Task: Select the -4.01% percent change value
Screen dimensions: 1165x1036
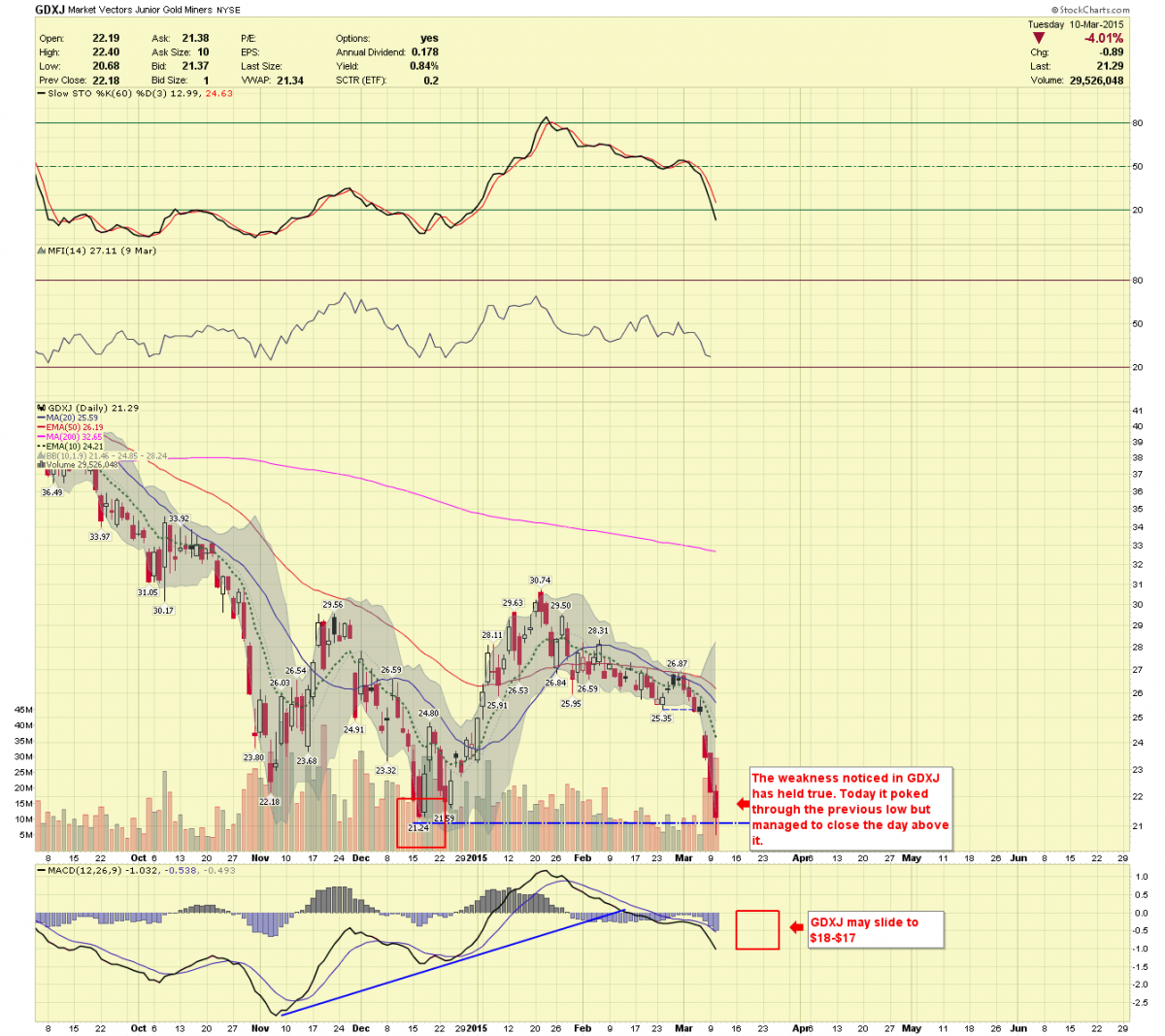Action: [x=1104, y=38]
